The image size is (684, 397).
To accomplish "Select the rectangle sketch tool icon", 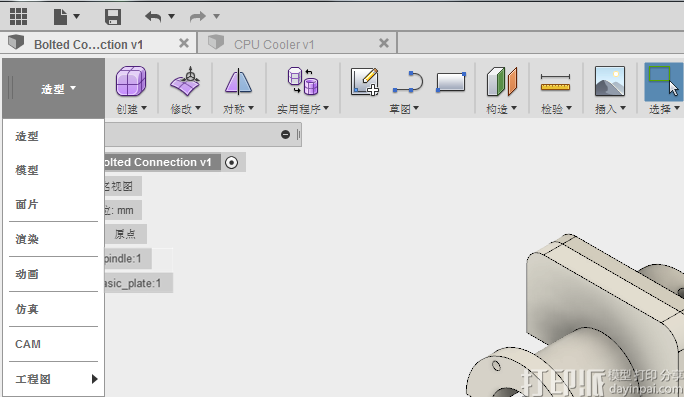I will point(451,82).
